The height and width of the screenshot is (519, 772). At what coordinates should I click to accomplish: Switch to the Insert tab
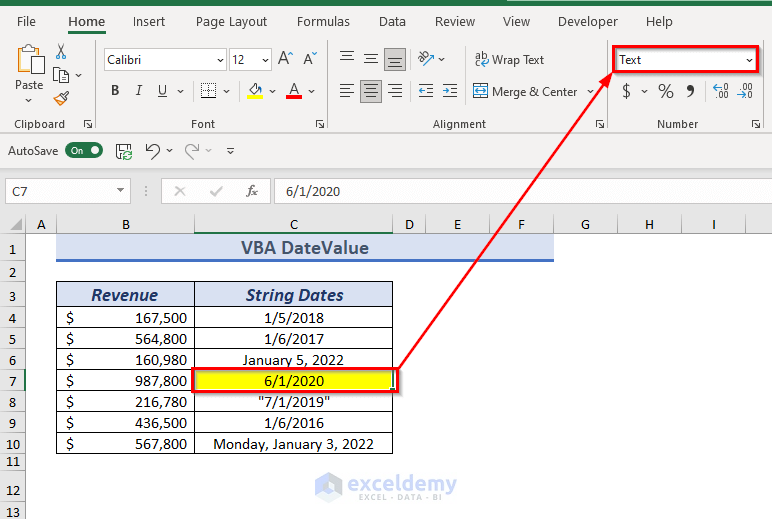tap(149, 22)
